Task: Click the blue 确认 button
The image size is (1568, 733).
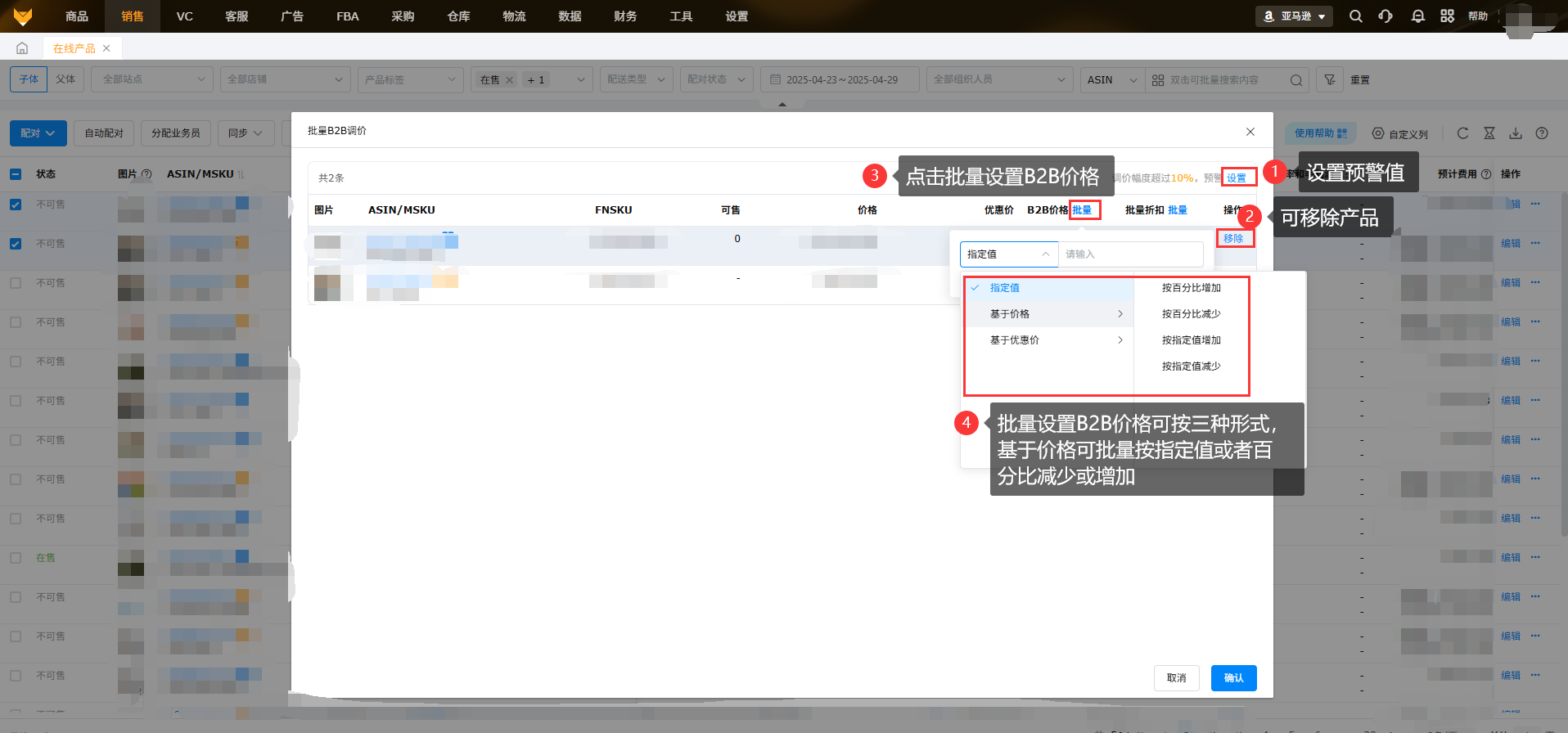Action: 1233,678
